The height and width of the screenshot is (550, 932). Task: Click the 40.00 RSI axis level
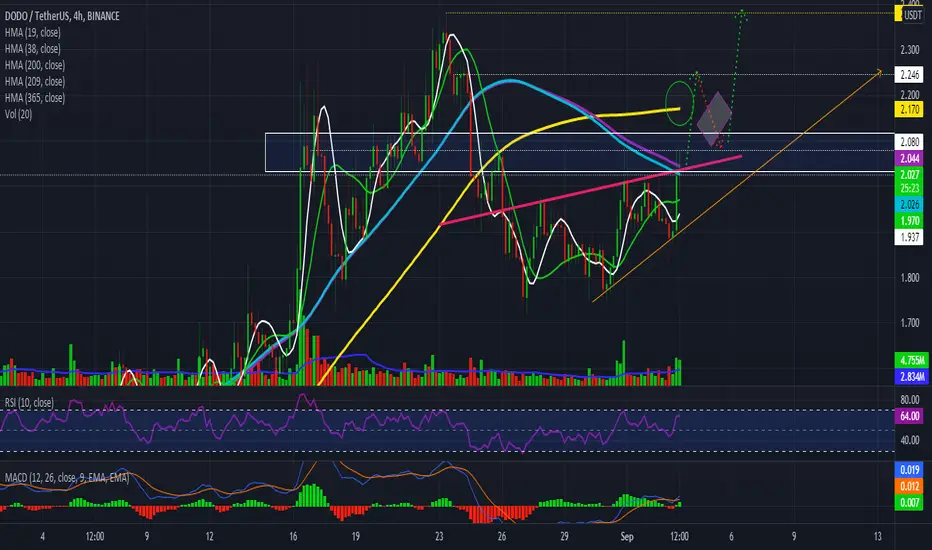909,440
